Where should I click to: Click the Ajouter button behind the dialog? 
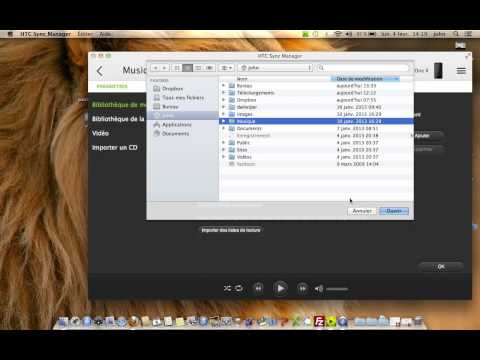[428, 135]
